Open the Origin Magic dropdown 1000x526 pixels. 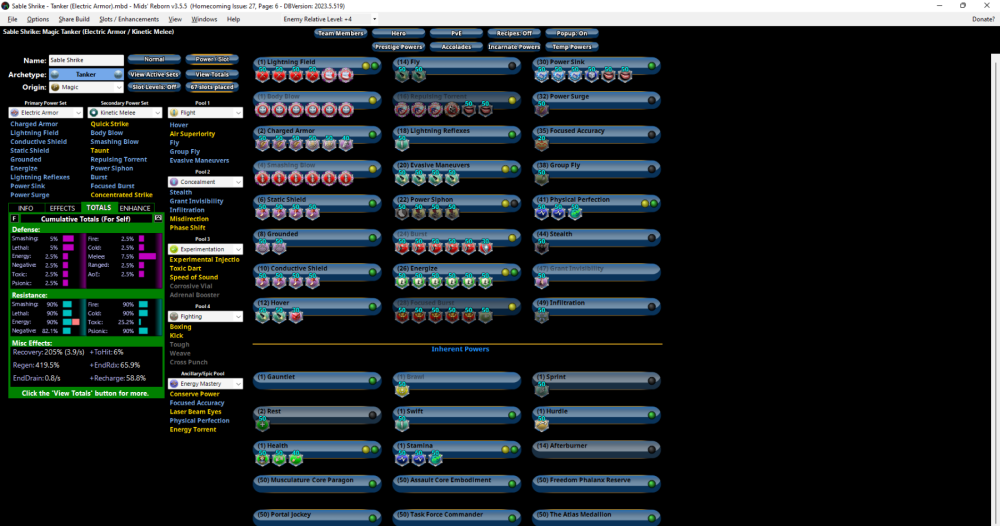pyautogui.click(x=86, y=87)
